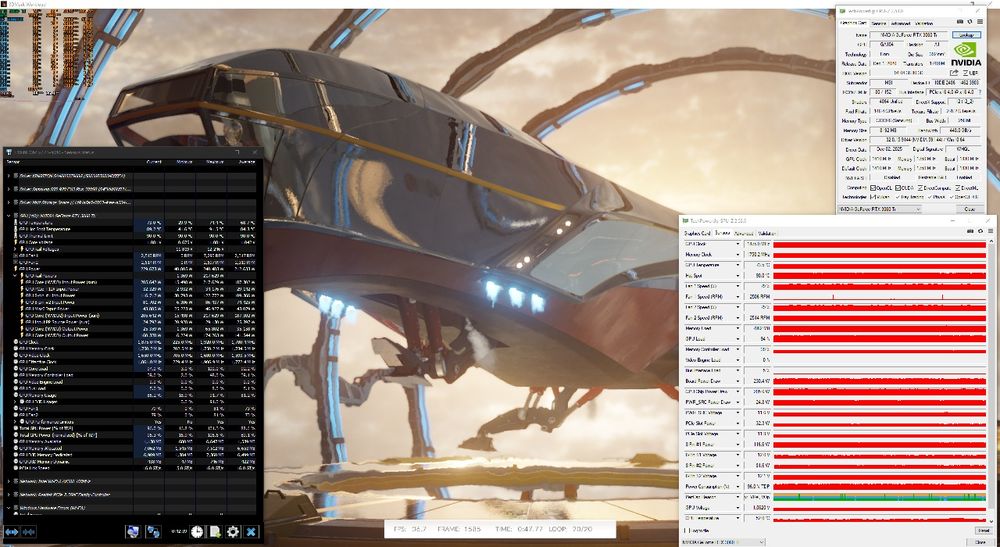
Task: Click HWiNFO second network computers icon
Action: point(153,531)
